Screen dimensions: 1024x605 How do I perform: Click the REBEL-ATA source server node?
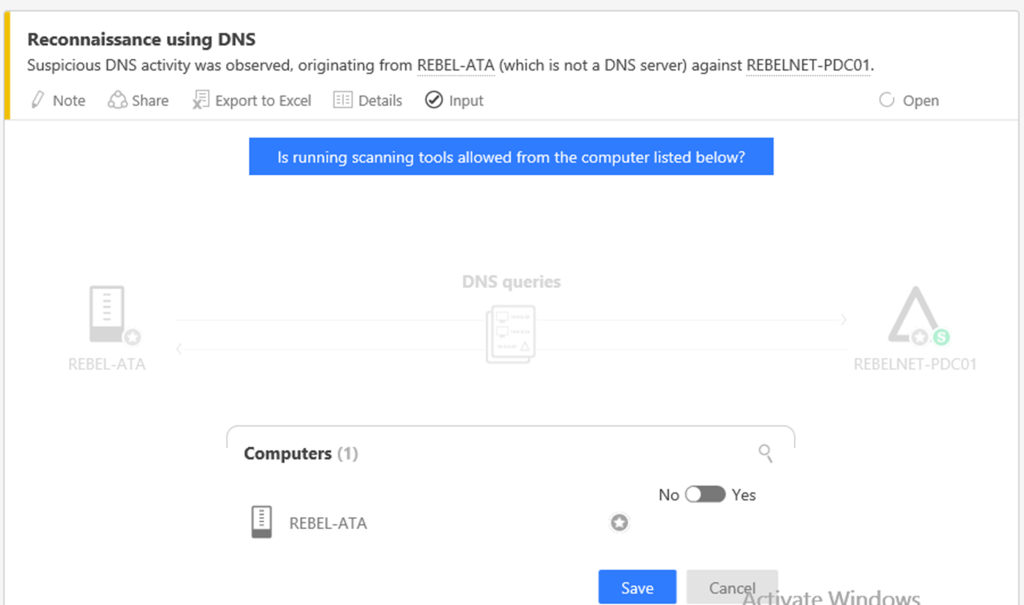click(108, 316)
